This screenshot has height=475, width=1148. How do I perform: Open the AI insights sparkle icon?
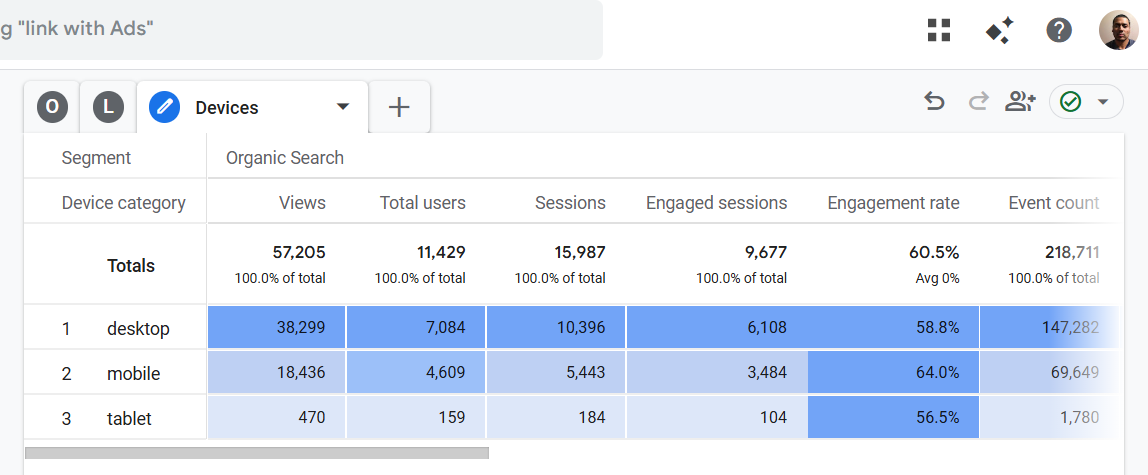999,31
